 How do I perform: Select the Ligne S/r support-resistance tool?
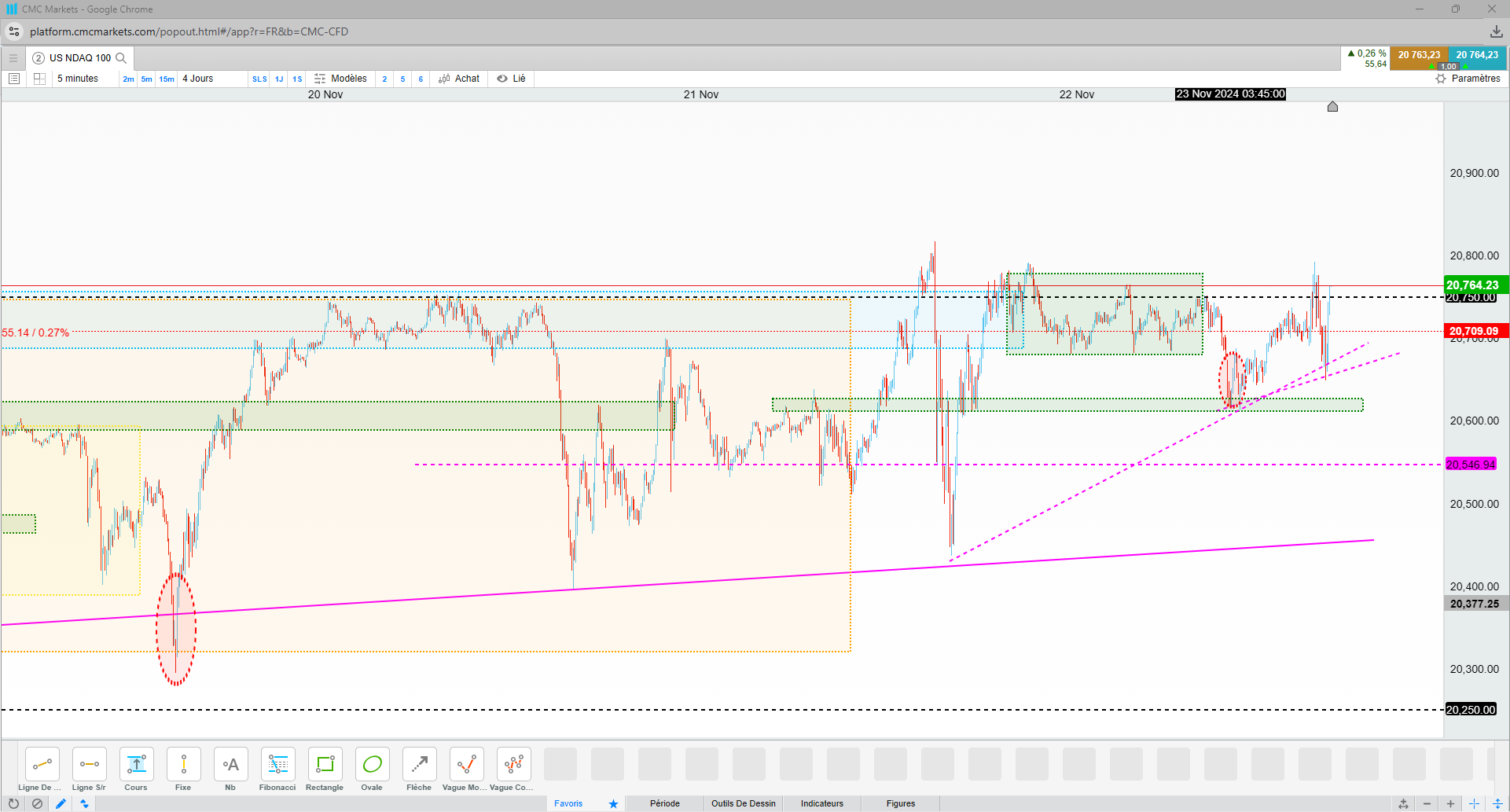89,764
